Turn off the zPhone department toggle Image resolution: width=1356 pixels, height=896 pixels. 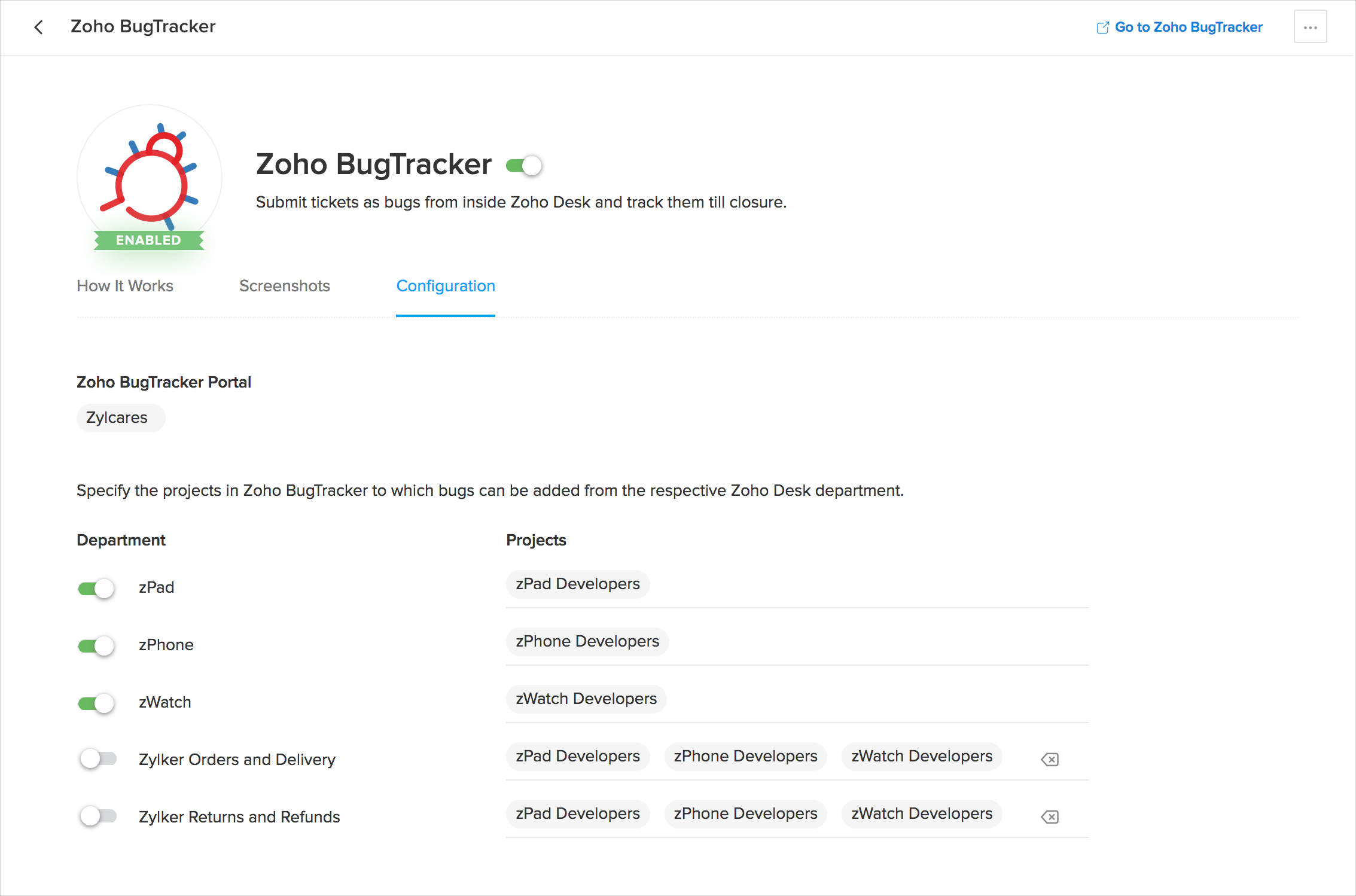[96, 646]
